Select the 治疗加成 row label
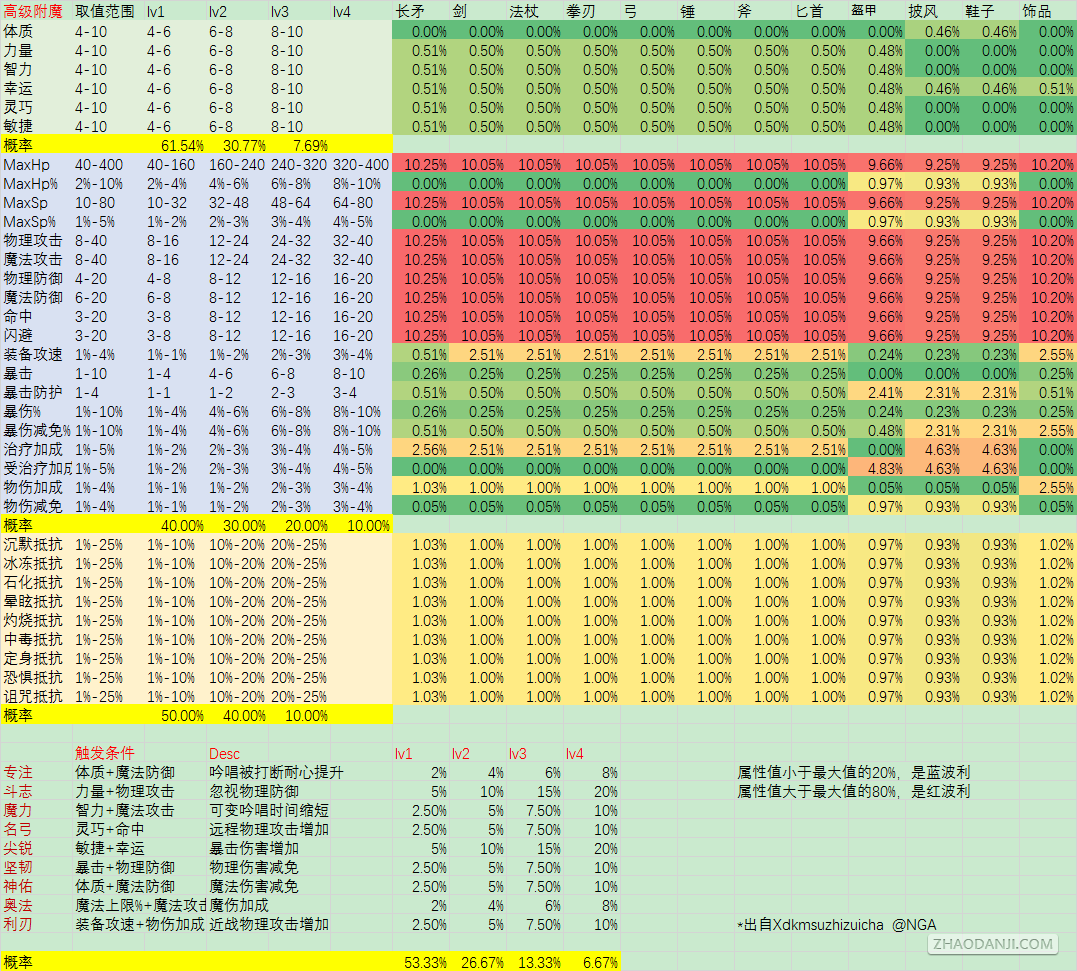This screenshot has height=971, width=1077. [x=33, y=450]
